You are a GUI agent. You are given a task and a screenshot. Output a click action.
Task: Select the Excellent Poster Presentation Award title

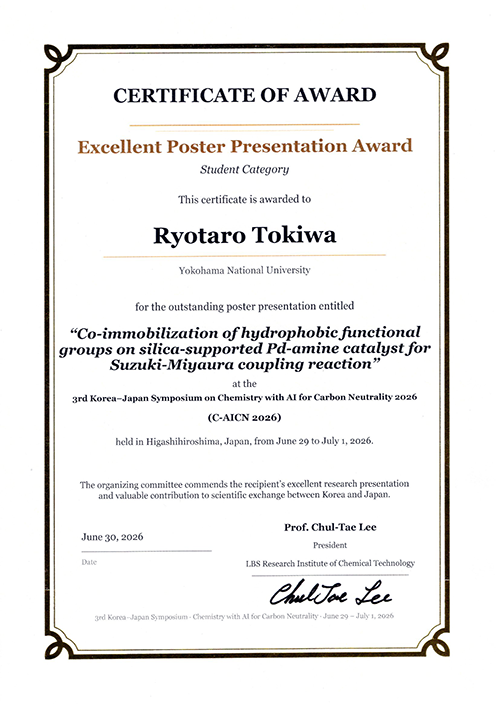[245, 147]
